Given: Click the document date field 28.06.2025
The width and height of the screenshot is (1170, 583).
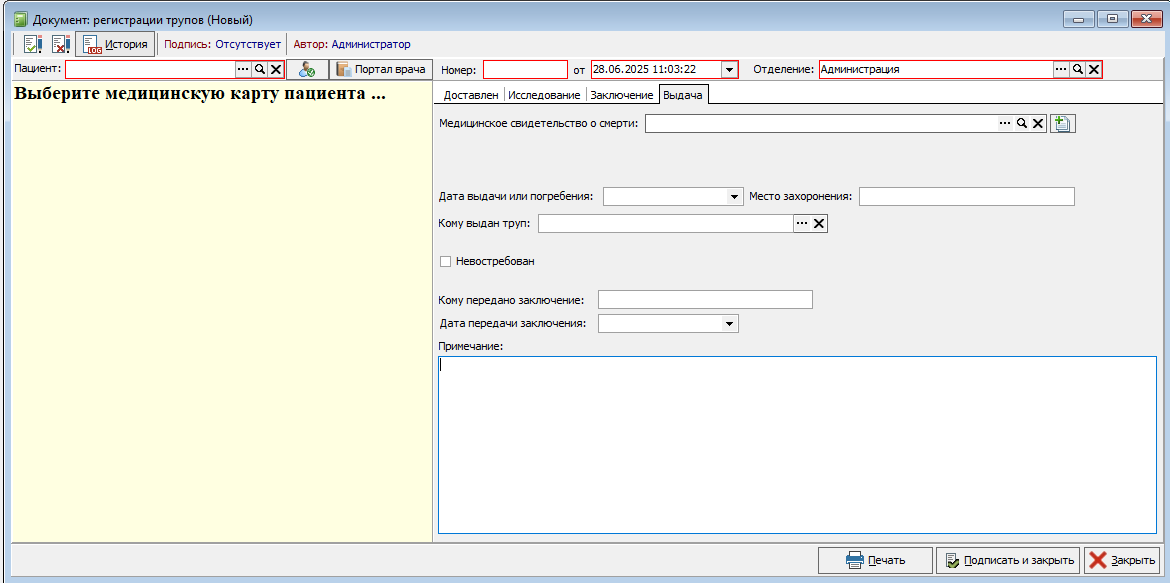Looking at the screenshot, I should coord(655,69).
